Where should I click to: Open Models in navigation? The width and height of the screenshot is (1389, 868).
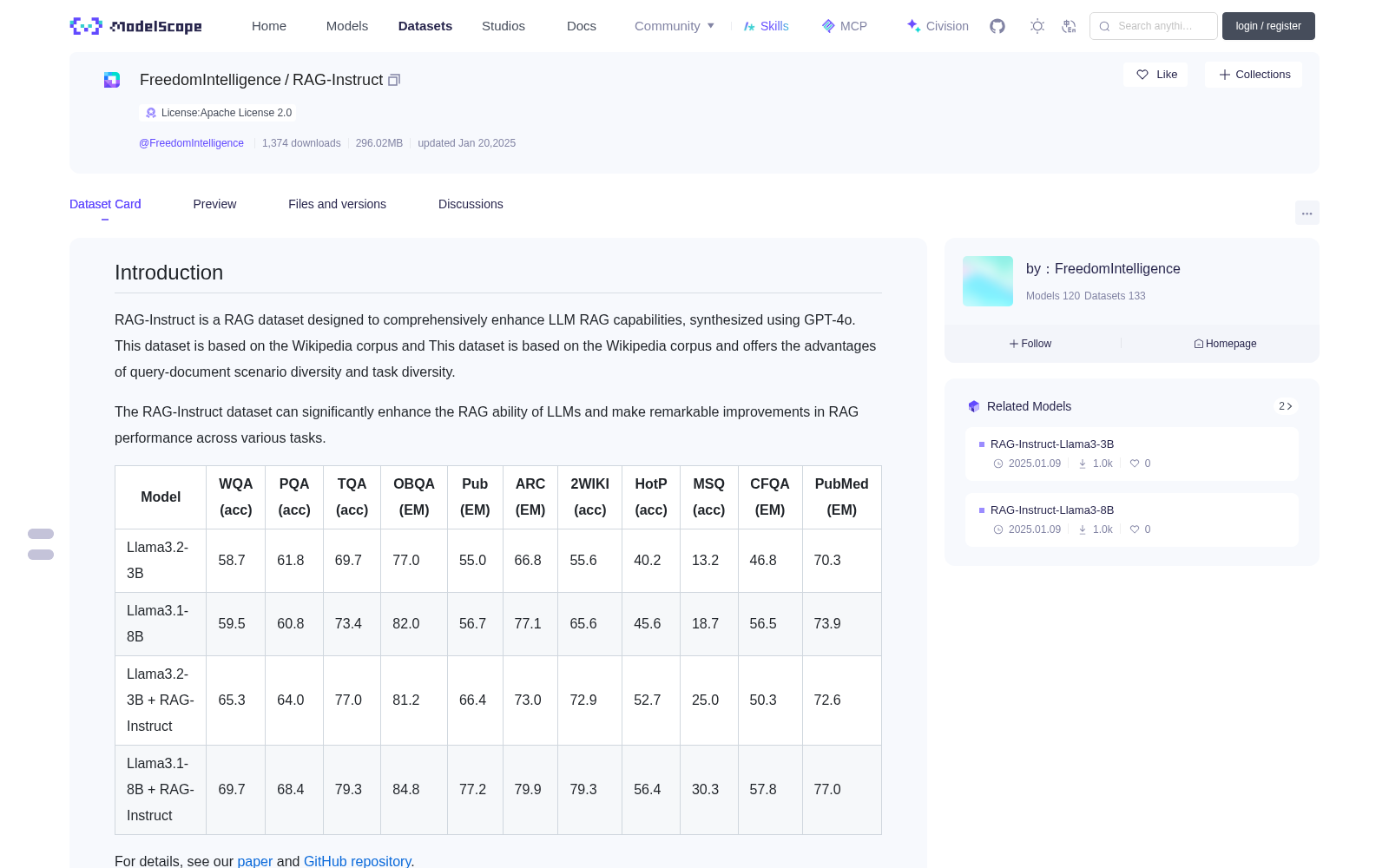point(347,26)
